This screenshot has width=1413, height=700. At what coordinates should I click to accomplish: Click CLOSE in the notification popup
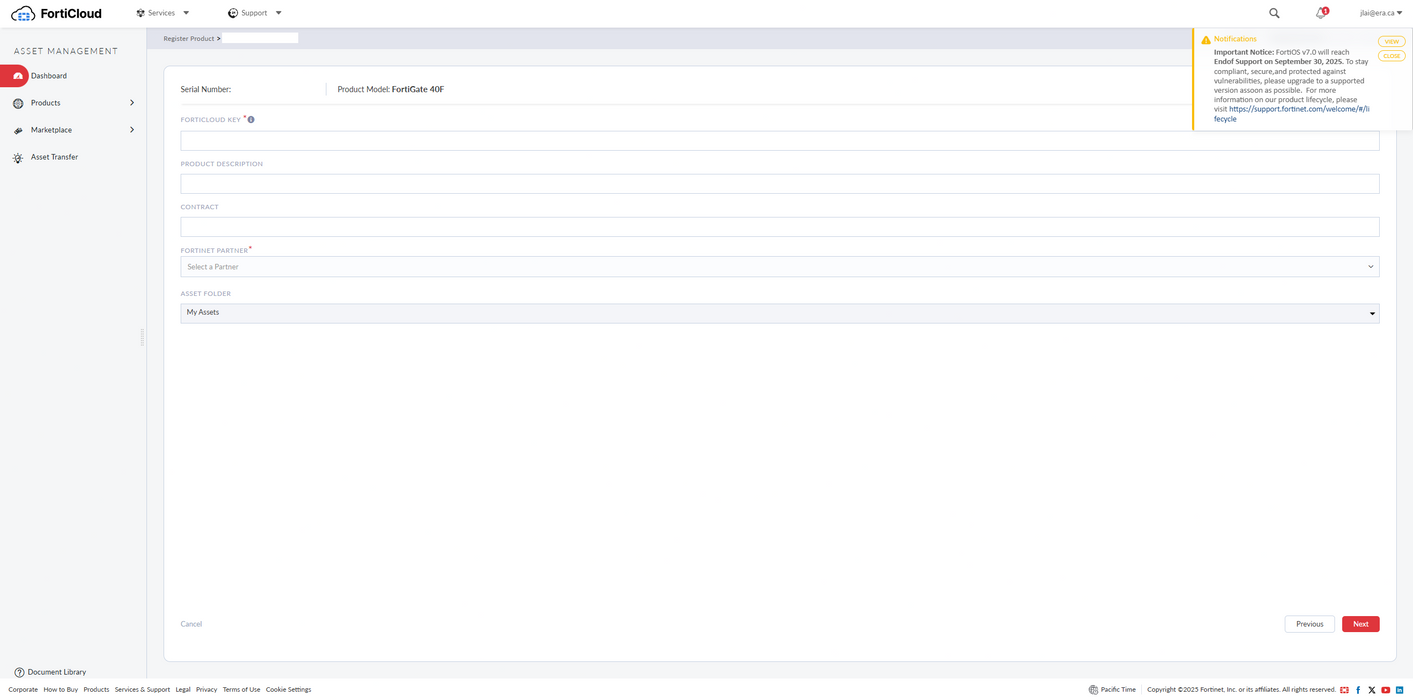(1392, 56)
